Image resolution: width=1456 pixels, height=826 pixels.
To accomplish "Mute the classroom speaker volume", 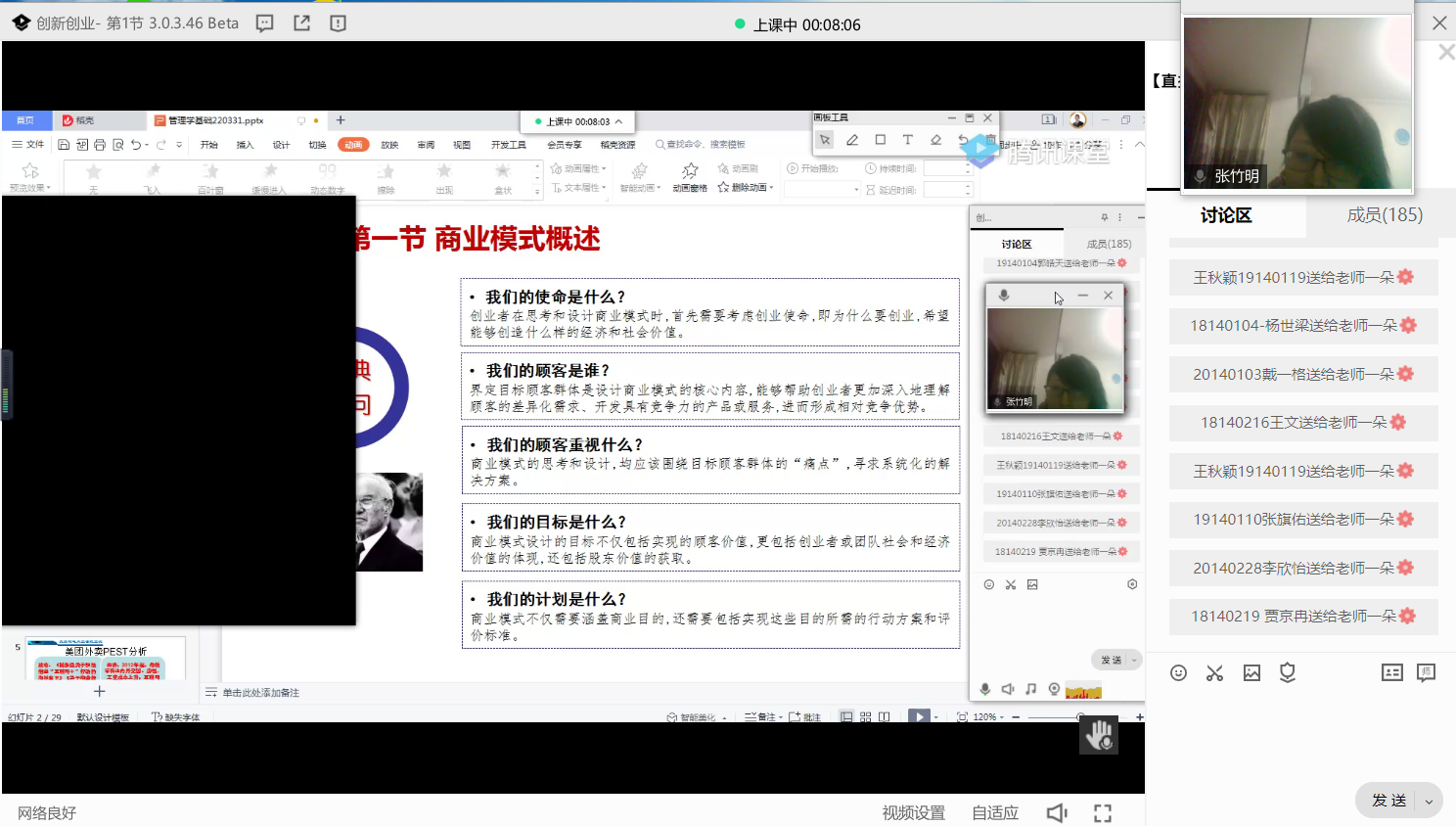I will click(x=1057, y=813).
